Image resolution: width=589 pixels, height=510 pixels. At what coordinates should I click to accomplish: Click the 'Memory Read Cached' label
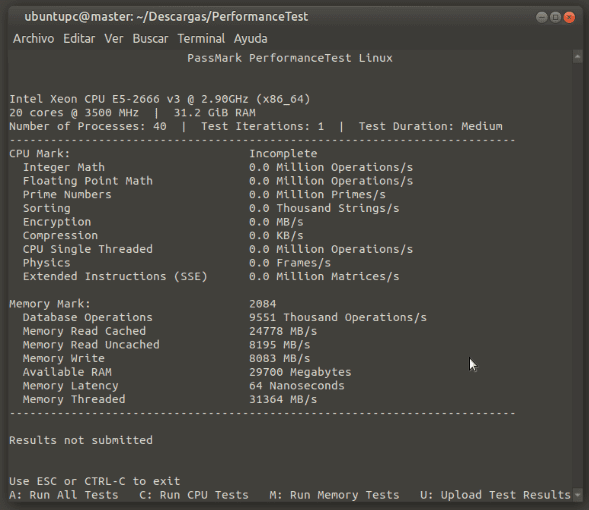[85, 331]
